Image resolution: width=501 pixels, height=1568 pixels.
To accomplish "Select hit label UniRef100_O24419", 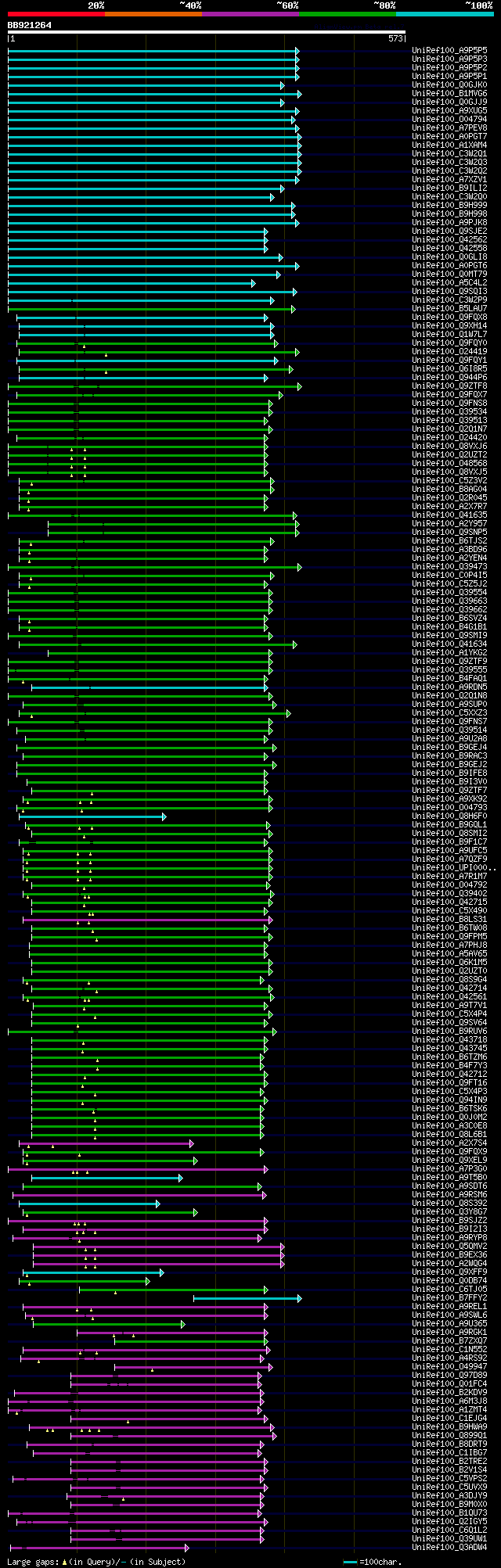I will tap(449, 351).
